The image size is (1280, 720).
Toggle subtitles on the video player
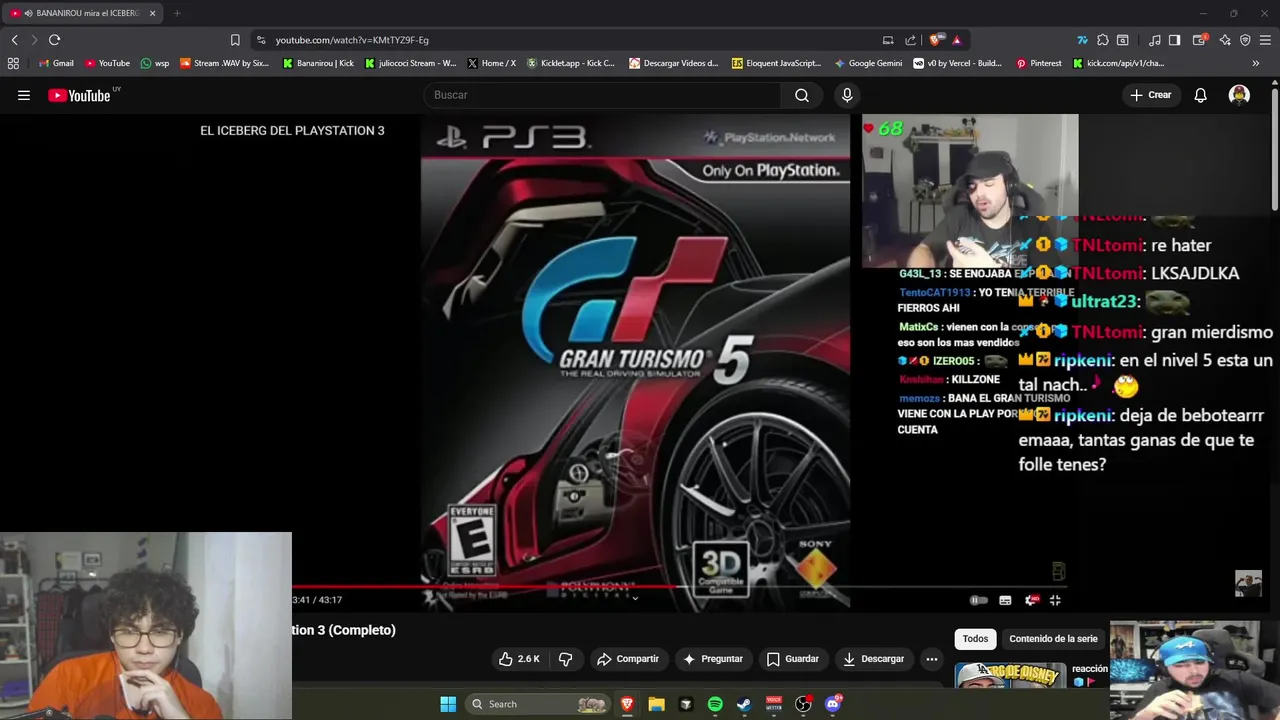pyautogui.click(x=1005, y=600)
